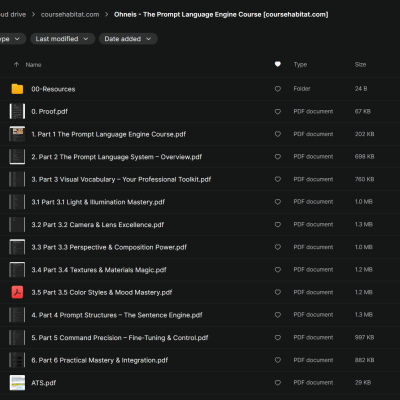Open the Date added filter dropdown
The image size is (400, 400).
(128, 39)
